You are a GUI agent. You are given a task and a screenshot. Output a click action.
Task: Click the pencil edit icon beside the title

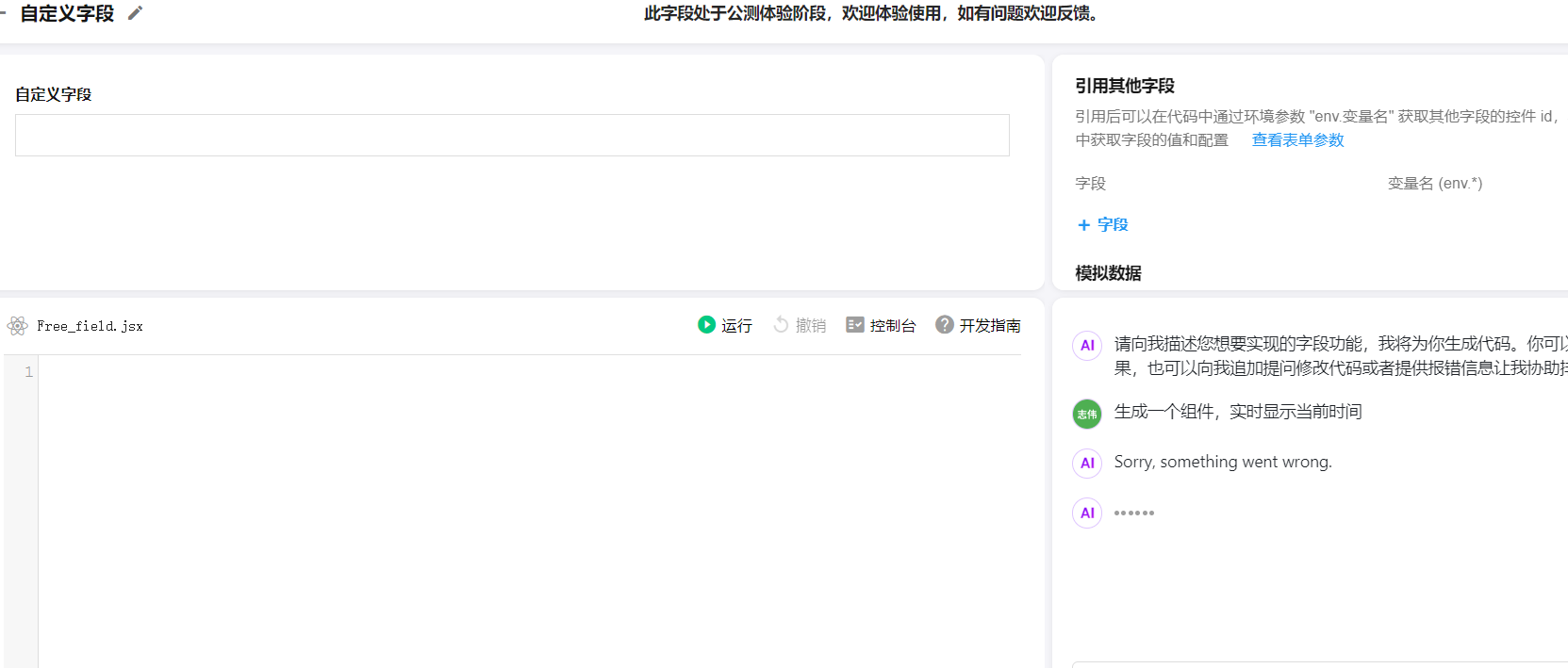pyautogui.click(x=136, y=13)
